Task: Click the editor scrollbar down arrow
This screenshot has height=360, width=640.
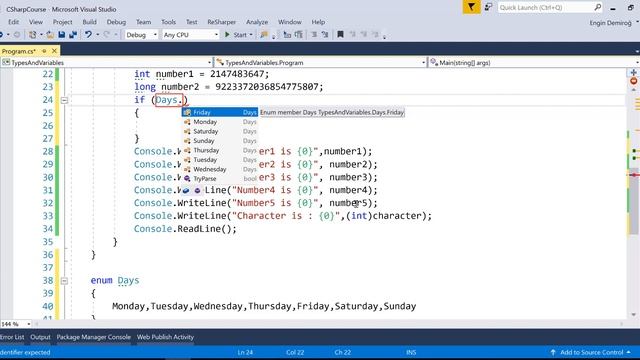Action: pos(633,315)
